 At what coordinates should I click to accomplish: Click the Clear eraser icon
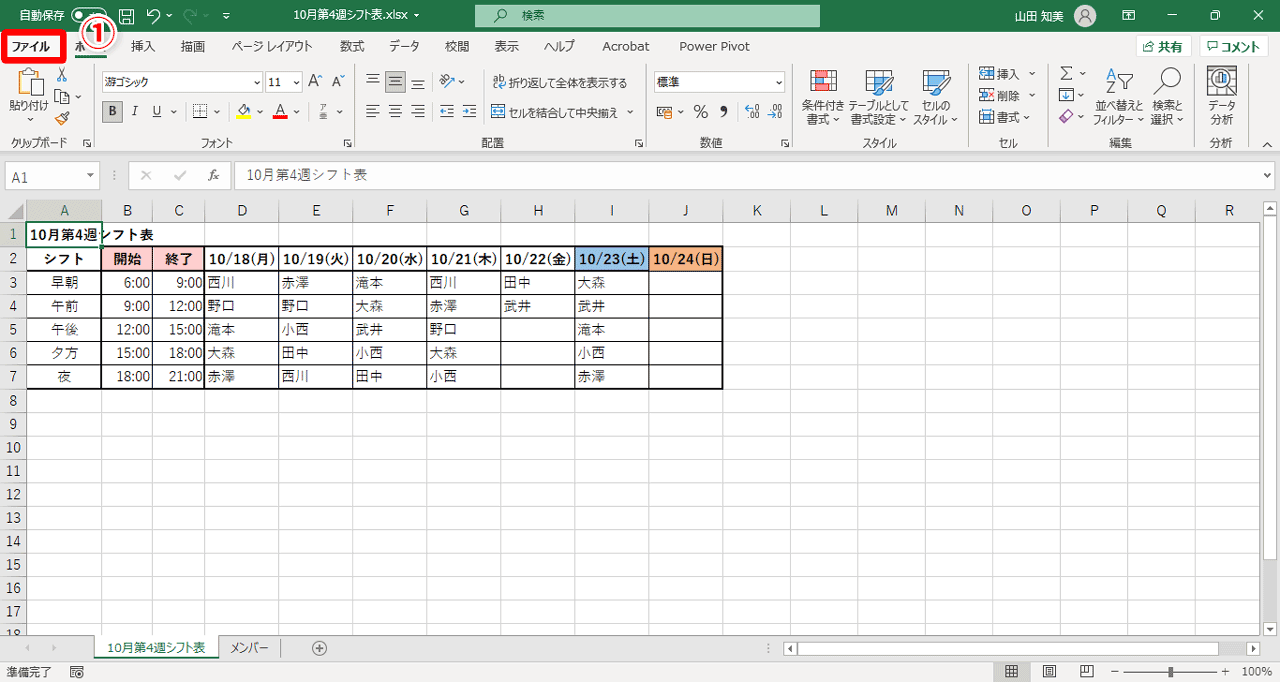[x=1066, y=117]
